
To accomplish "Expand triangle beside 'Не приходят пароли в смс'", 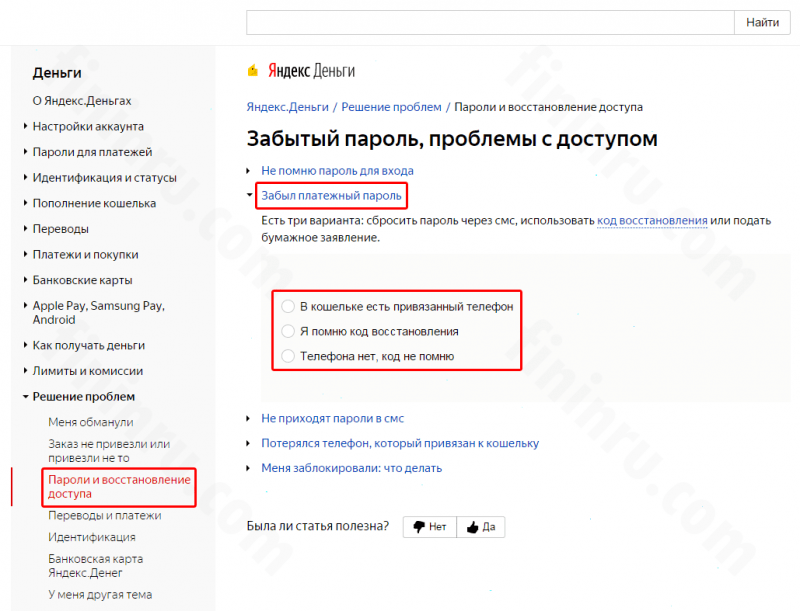I will (248, 418).
